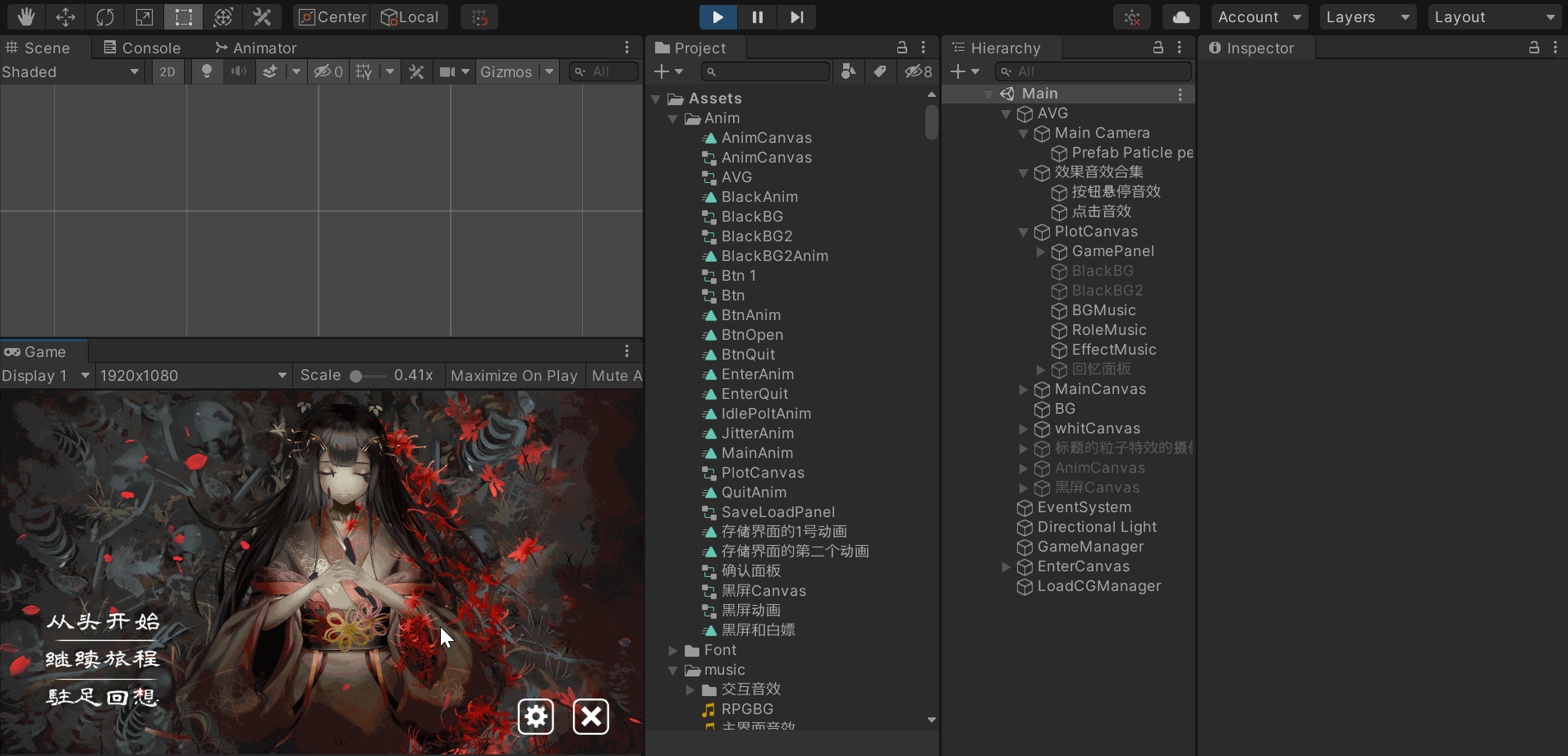
Task: Select the Move tool
Action: point(65,16)
